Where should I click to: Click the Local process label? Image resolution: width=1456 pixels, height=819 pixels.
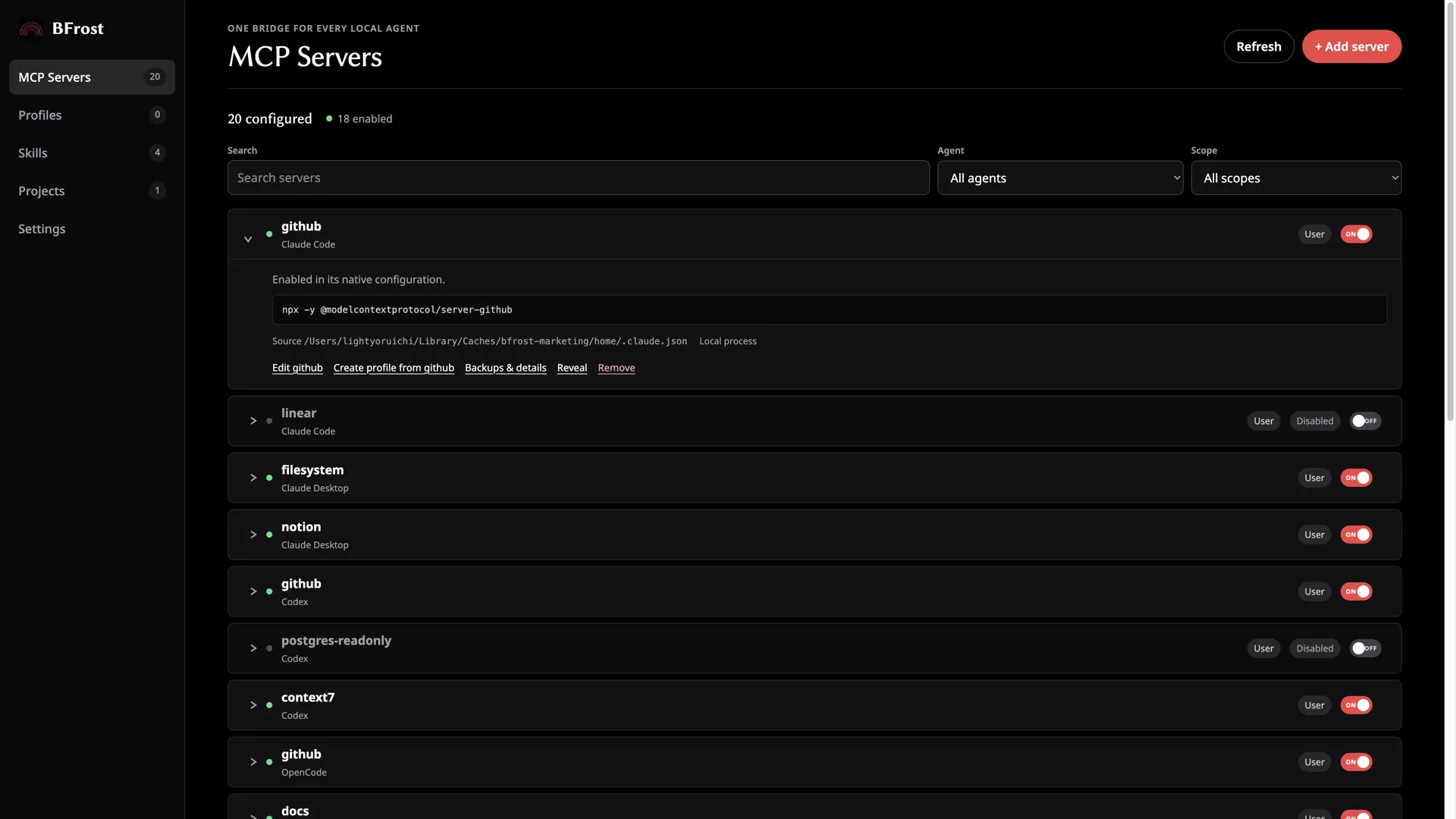[728, 341]
